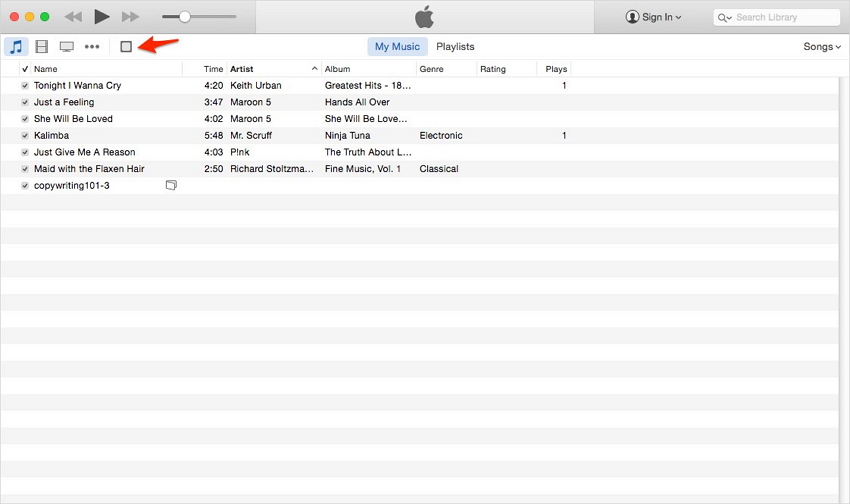Select the My Music tab
The height and width of the screenshot is (504, 850).
pos(396,47)
